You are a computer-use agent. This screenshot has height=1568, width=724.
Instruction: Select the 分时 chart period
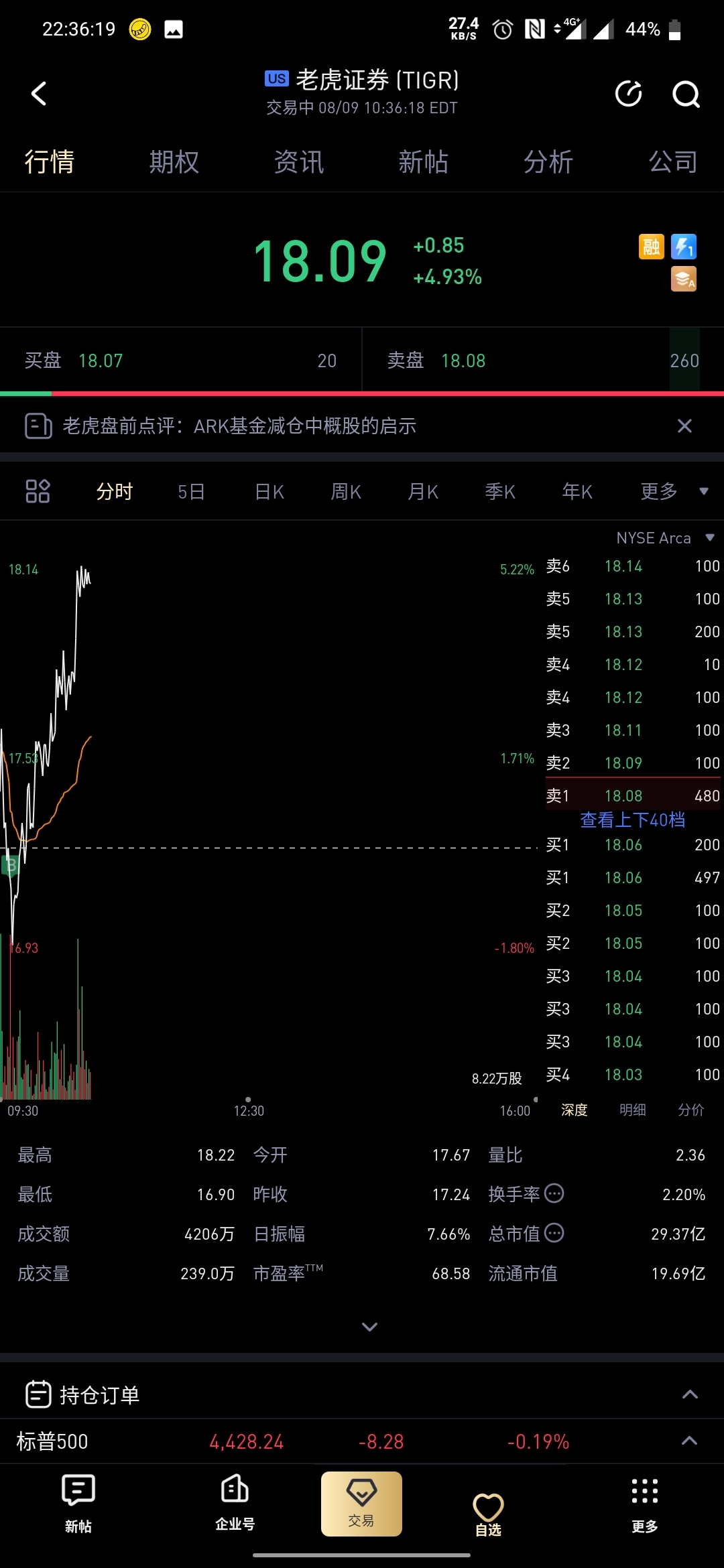point(115,491)
